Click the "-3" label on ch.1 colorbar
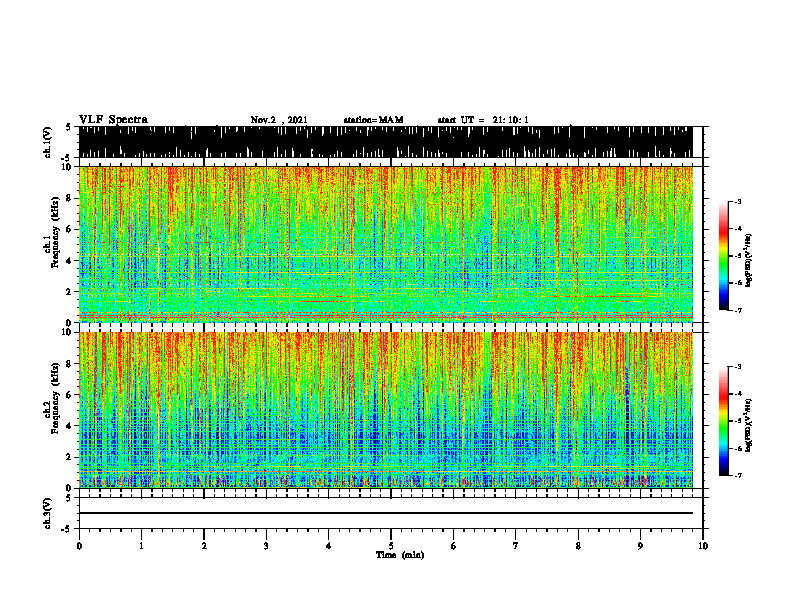Viewport: 792px width, 612px height. (x=738, y=201)
